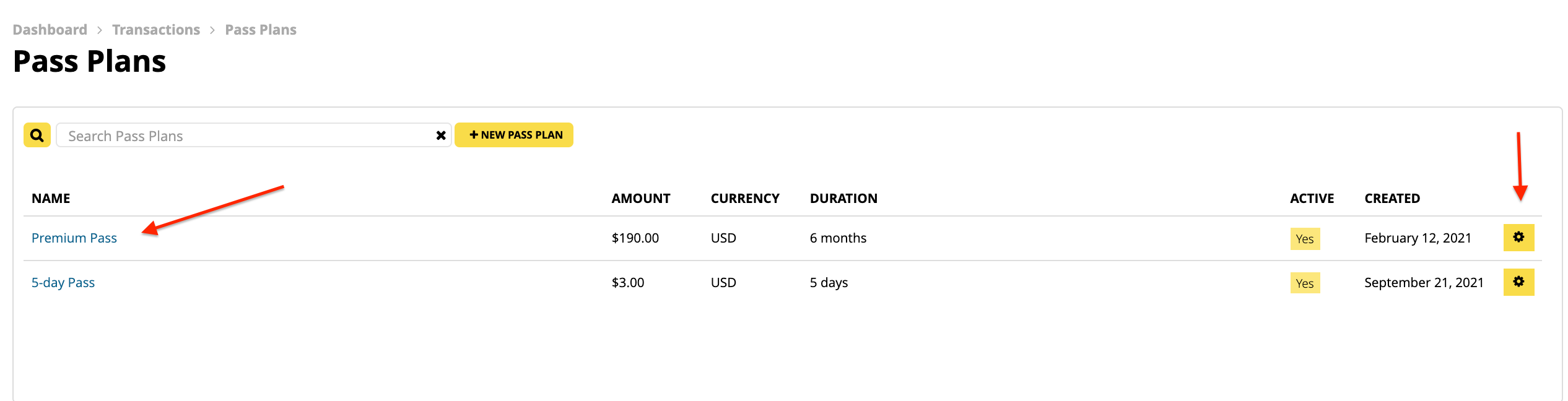The height and width of the screenshot is (401, 1568).
Task: Click the New Pass Plan button
Action: pos(514,135)
